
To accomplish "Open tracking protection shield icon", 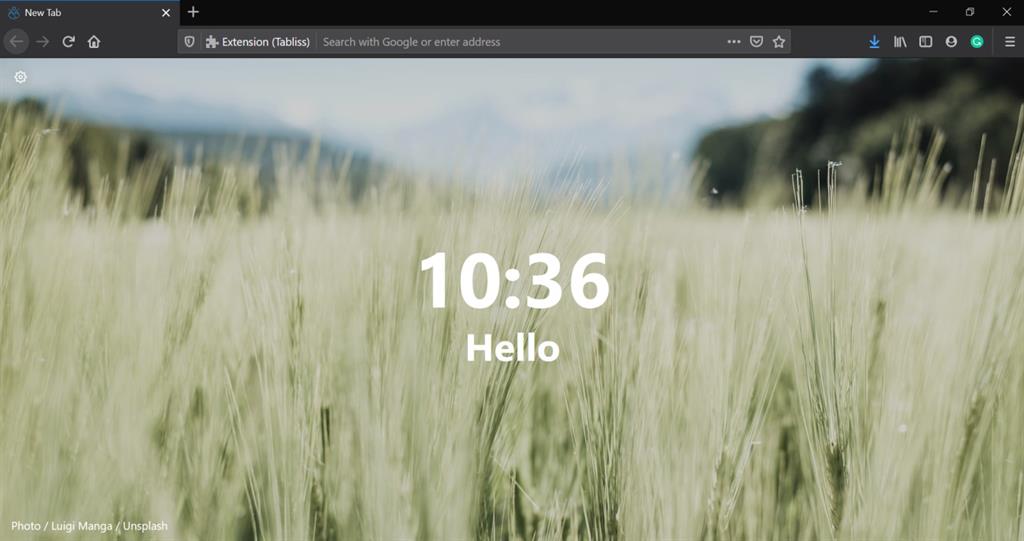I will pos(189,42).
